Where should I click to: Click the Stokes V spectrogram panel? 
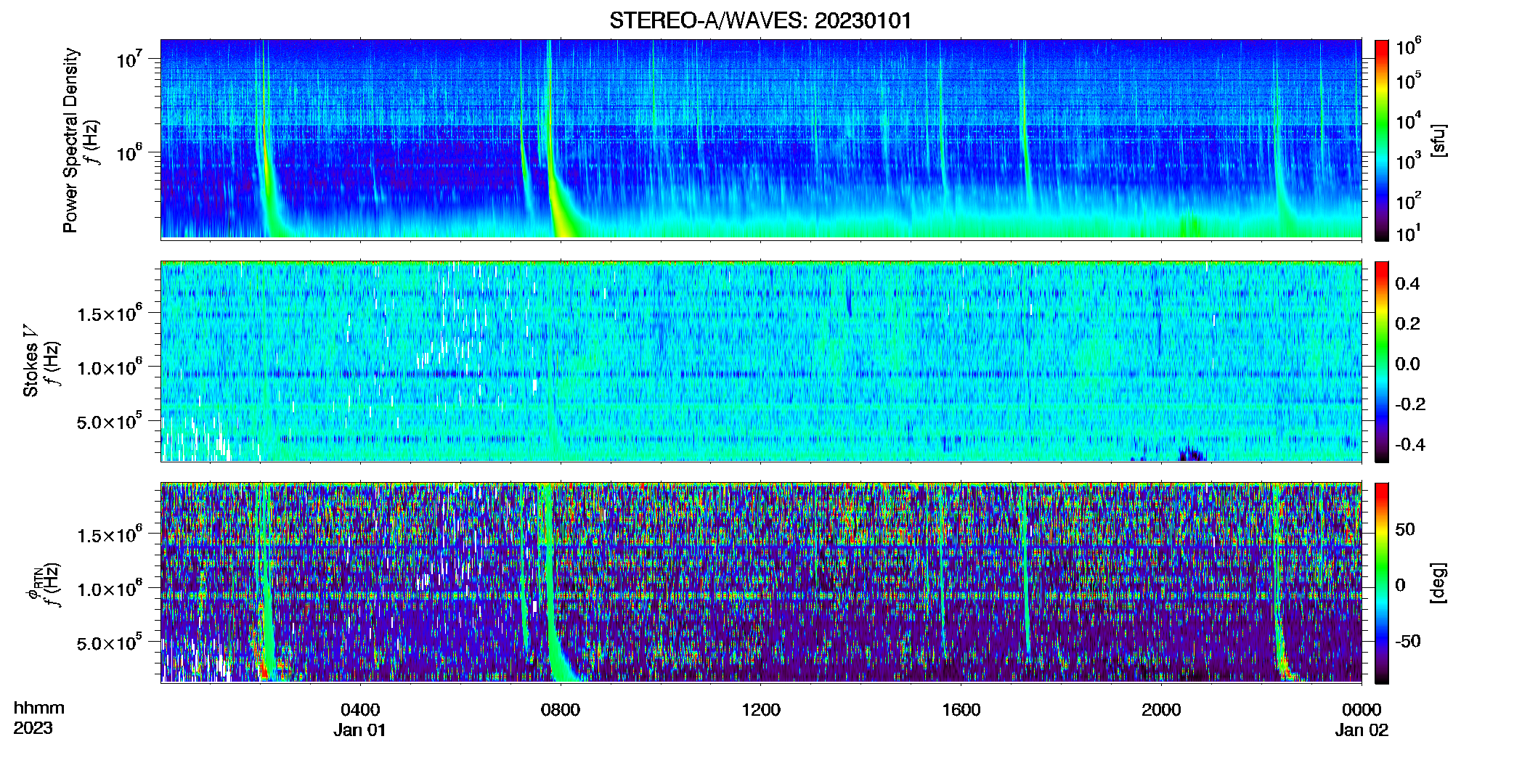coord(761,362)
